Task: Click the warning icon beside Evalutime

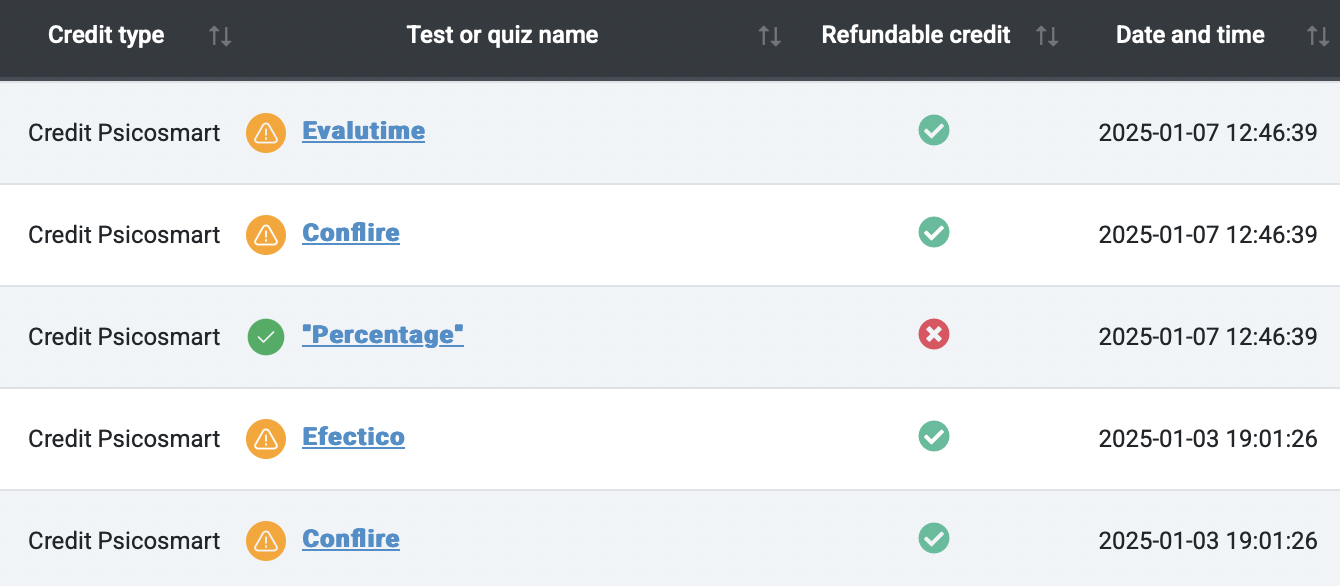Action: (266, 133)
